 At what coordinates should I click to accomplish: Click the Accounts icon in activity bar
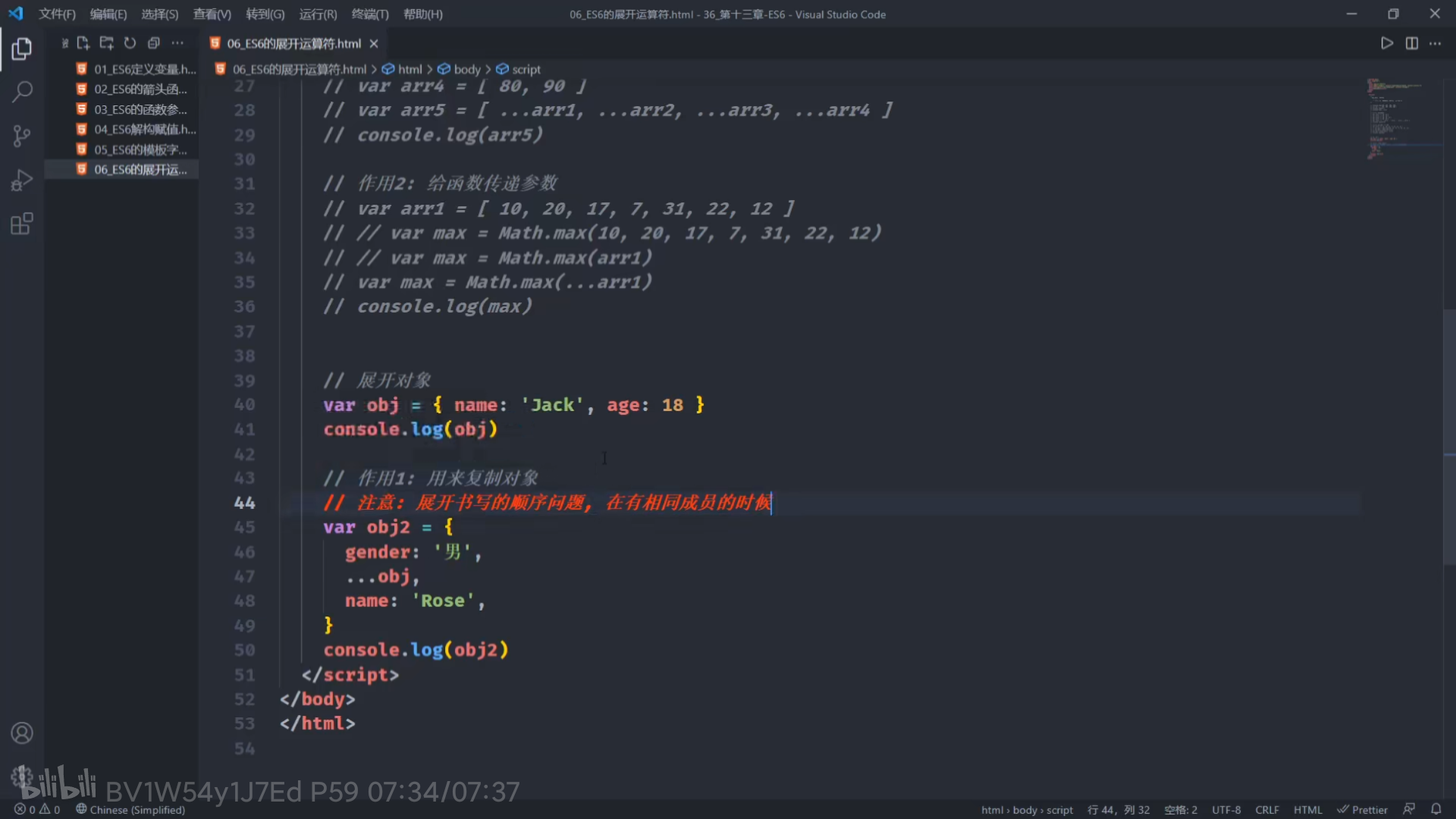22,733
